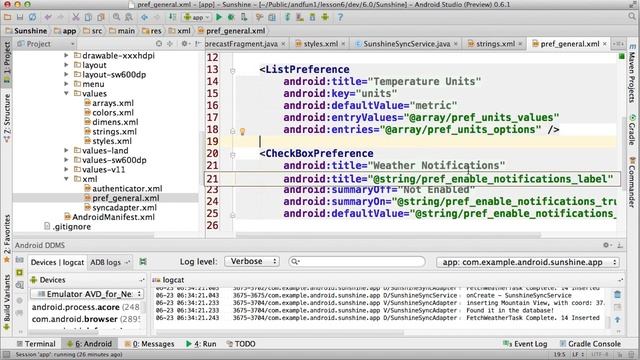Screen dimensions: 640x360
Task: Open the Android Device Monitor icon
Action: pos(325,17)
